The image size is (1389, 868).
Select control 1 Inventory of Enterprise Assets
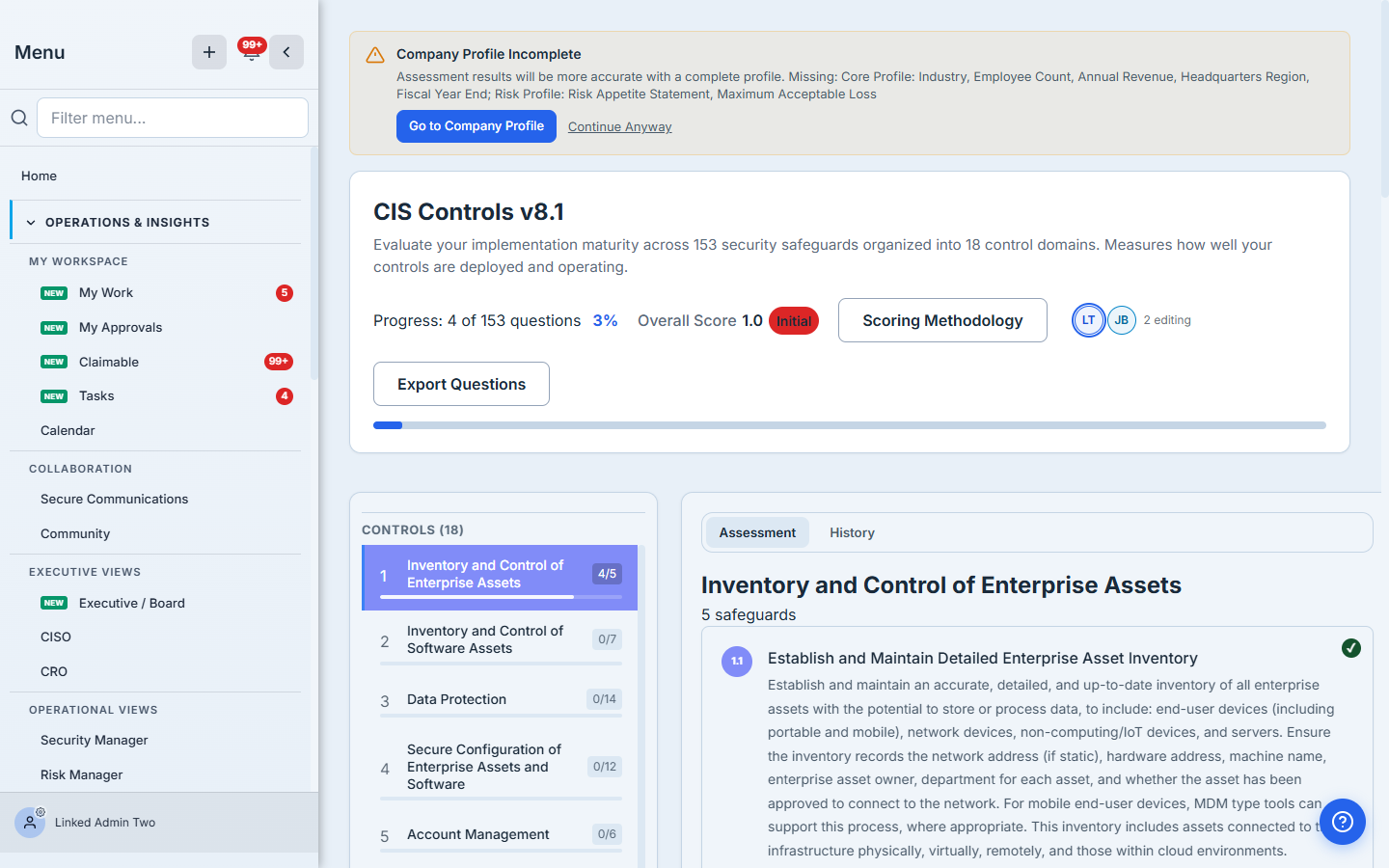[x=500, y=578]
